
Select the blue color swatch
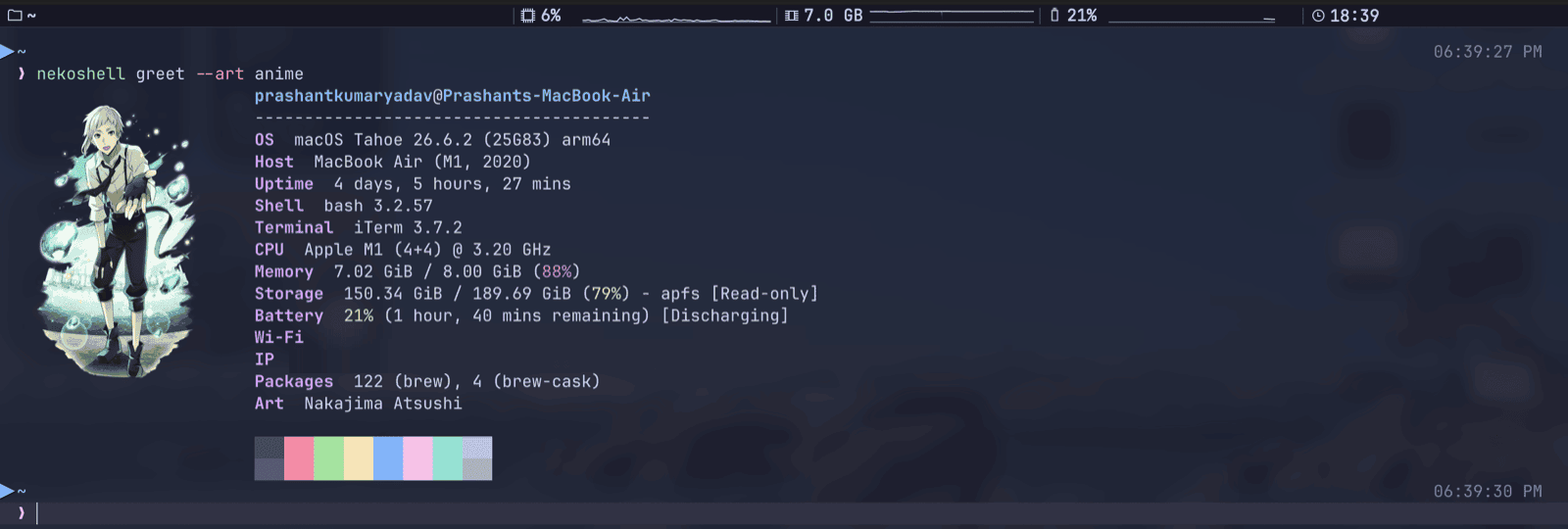388,458
